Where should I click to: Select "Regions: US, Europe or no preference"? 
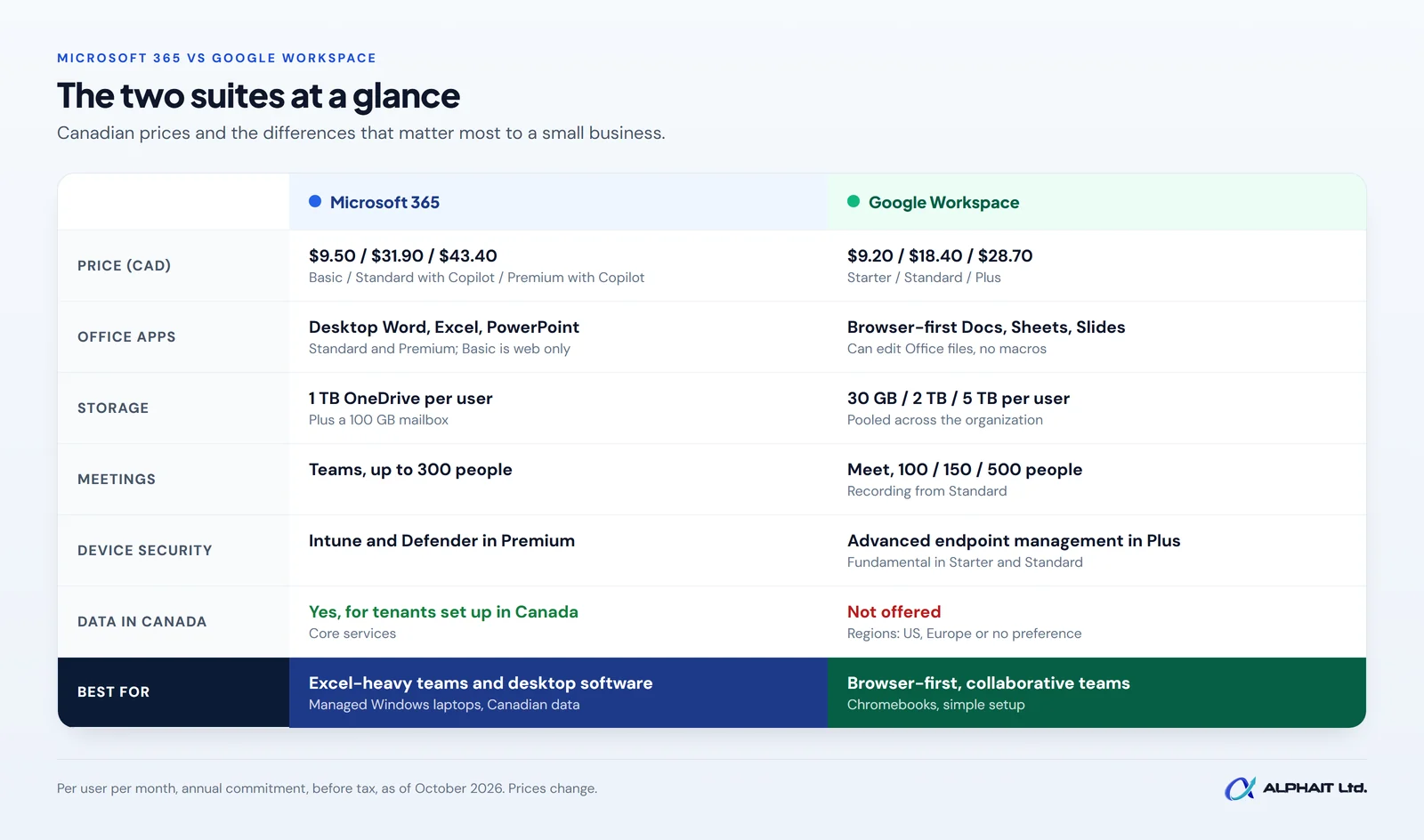[965, 634]
